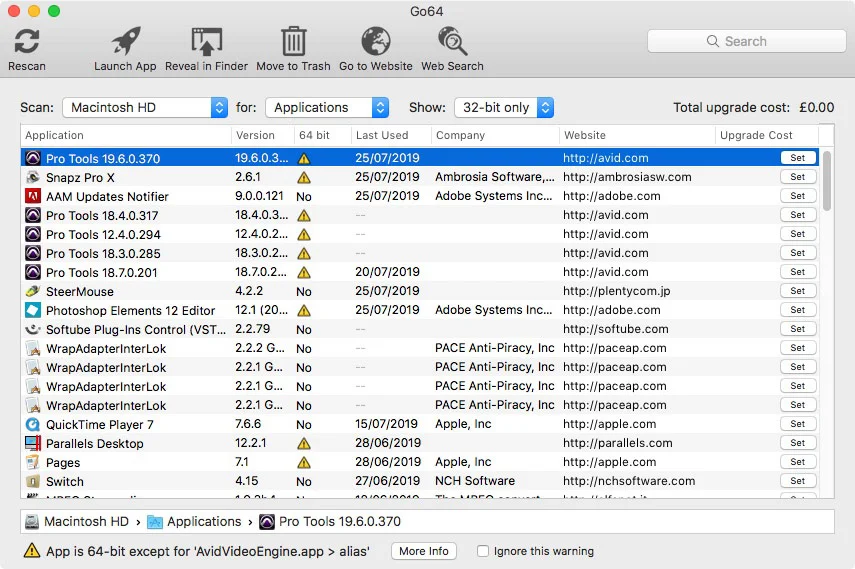
Task: Click http://parallels.com website cell
Action: pyautogui.click(x=618, y=443)
